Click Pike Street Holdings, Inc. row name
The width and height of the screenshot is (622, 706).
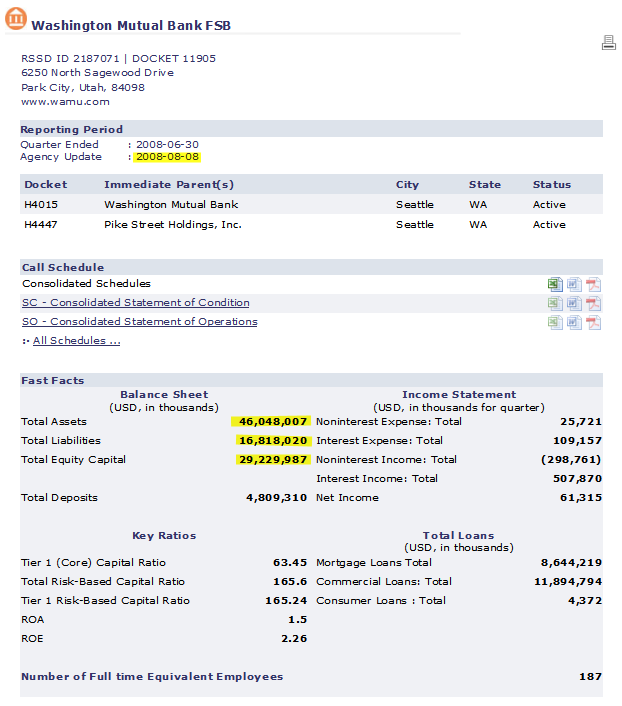click(173, 224)
